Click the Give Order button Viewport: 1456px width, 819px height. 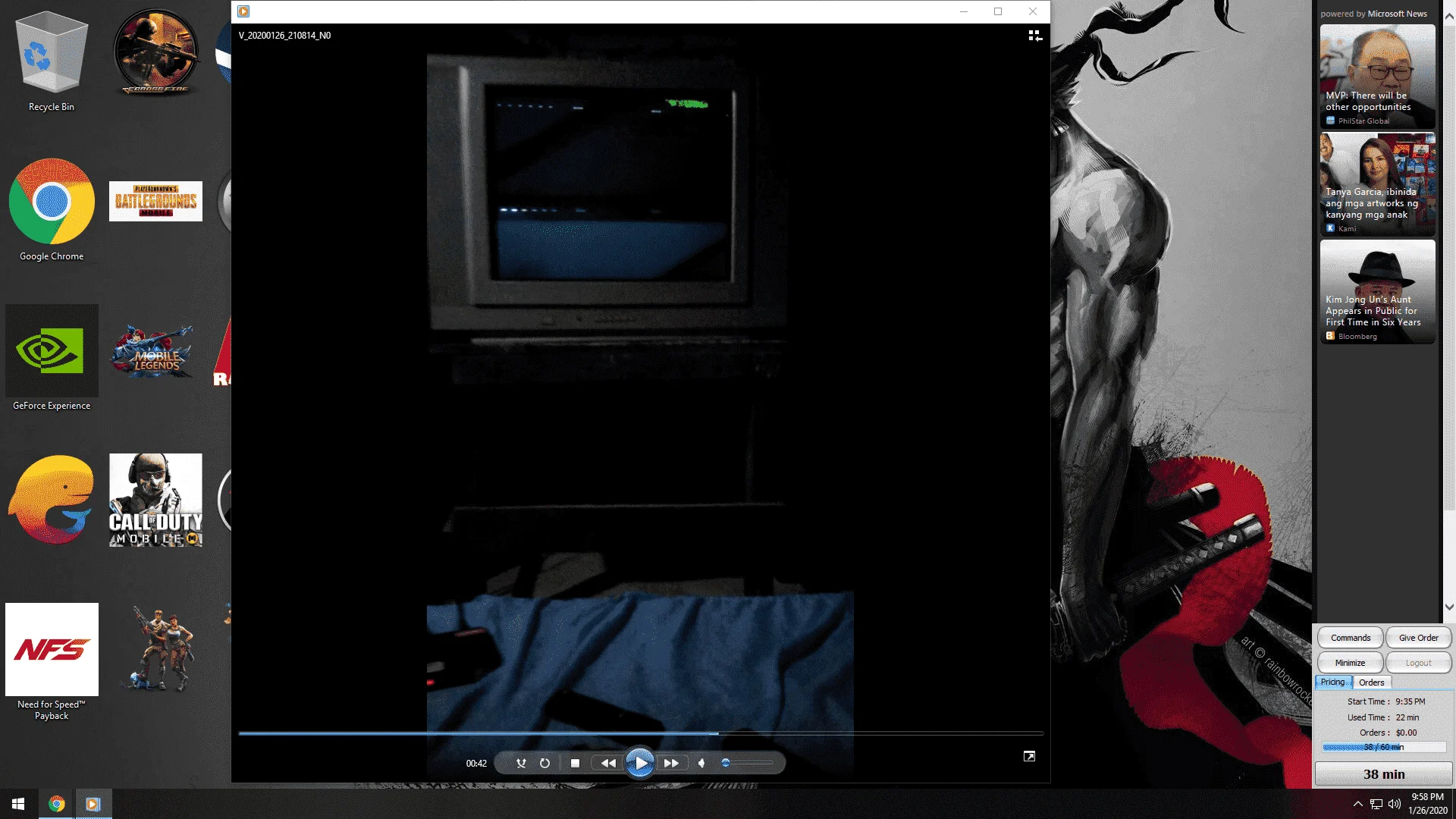pos(1418,638)
